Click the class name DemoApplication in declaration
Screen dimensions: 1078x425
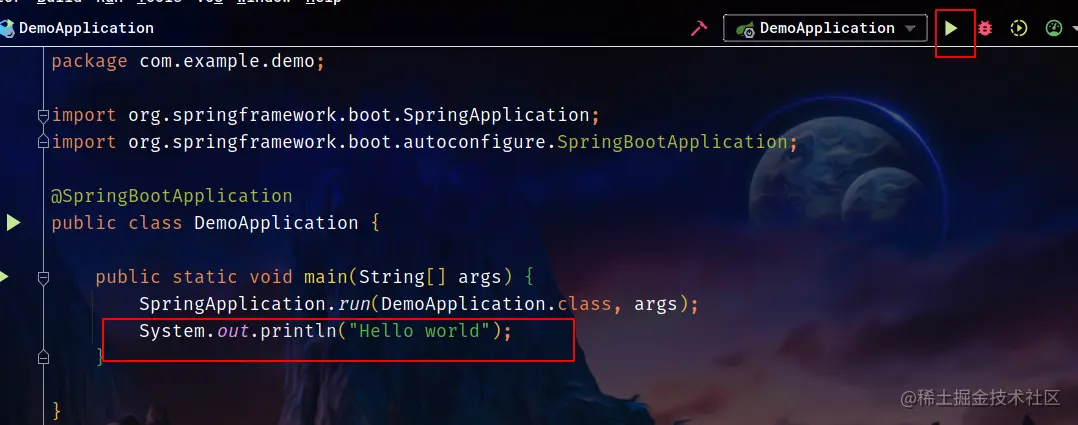(276, 223)
